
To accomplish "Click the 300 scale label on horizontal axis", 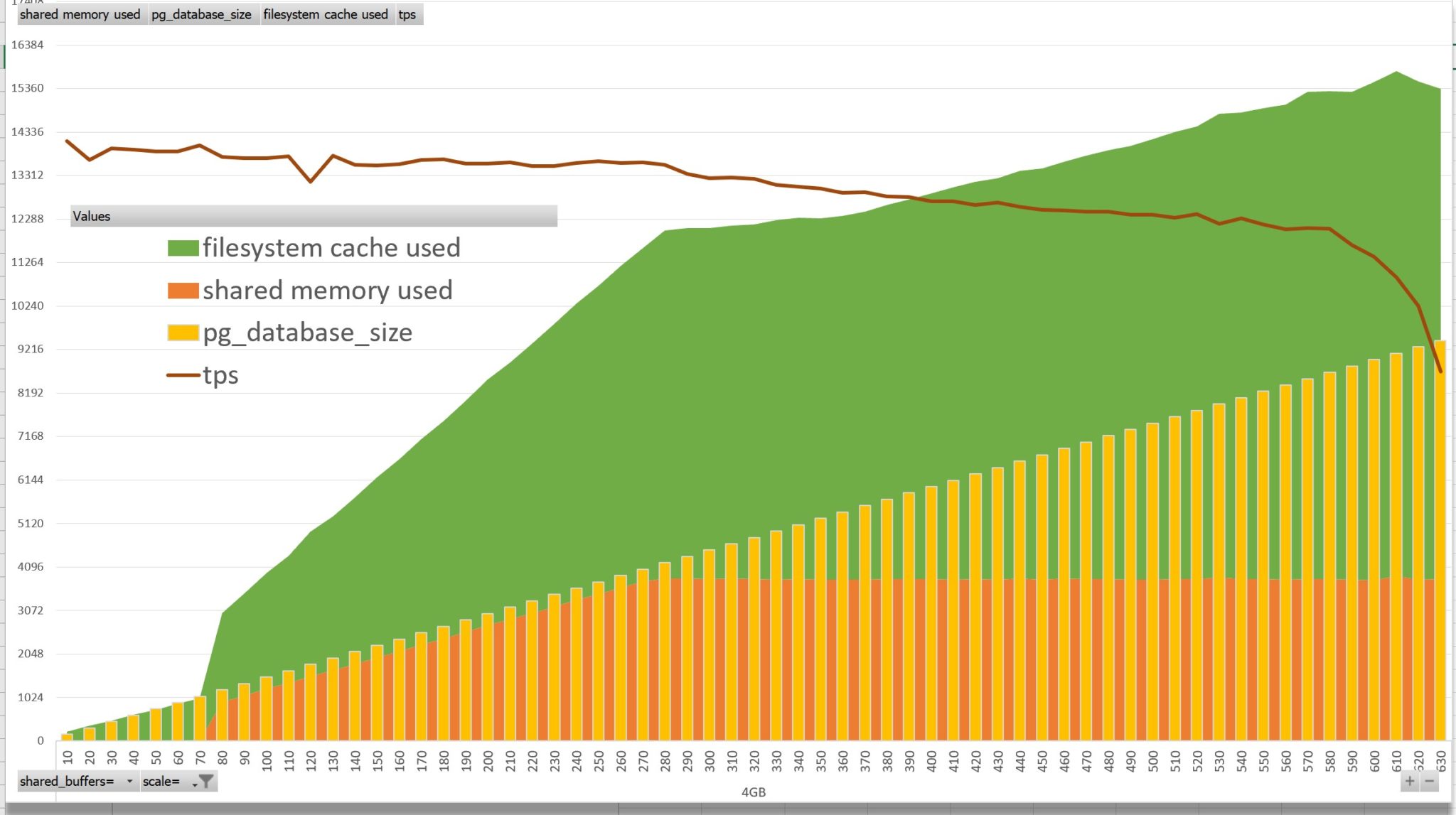I will (710, 762).
